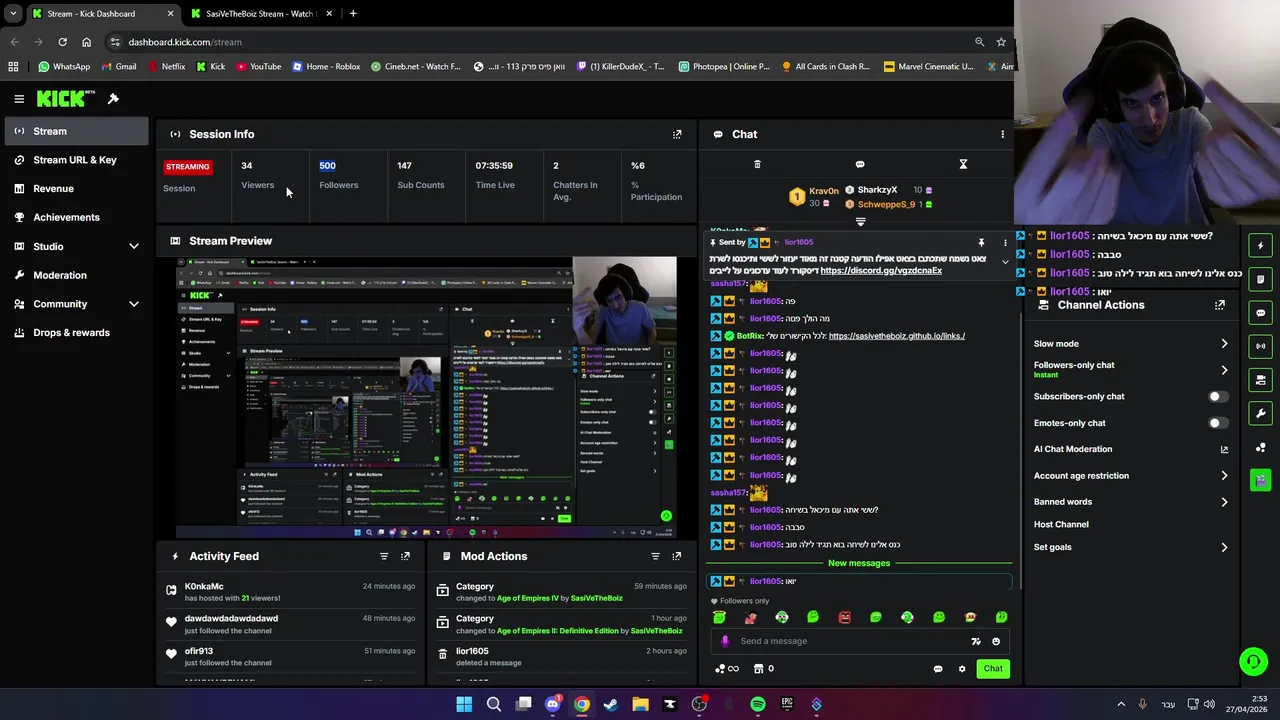Open the Chat panel three-dot menu
The width and height of the screenshot is (1280, 720).
click(x=1002, y=134)
